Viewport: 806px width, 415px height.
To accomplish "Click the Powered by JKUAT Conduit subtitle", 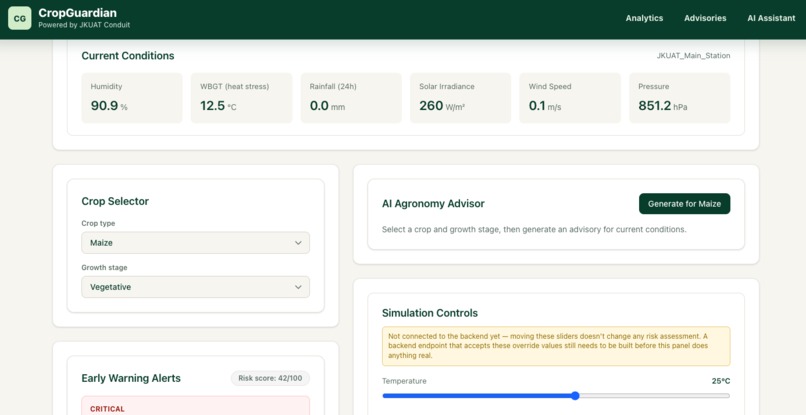I will [x=84, y=25].
